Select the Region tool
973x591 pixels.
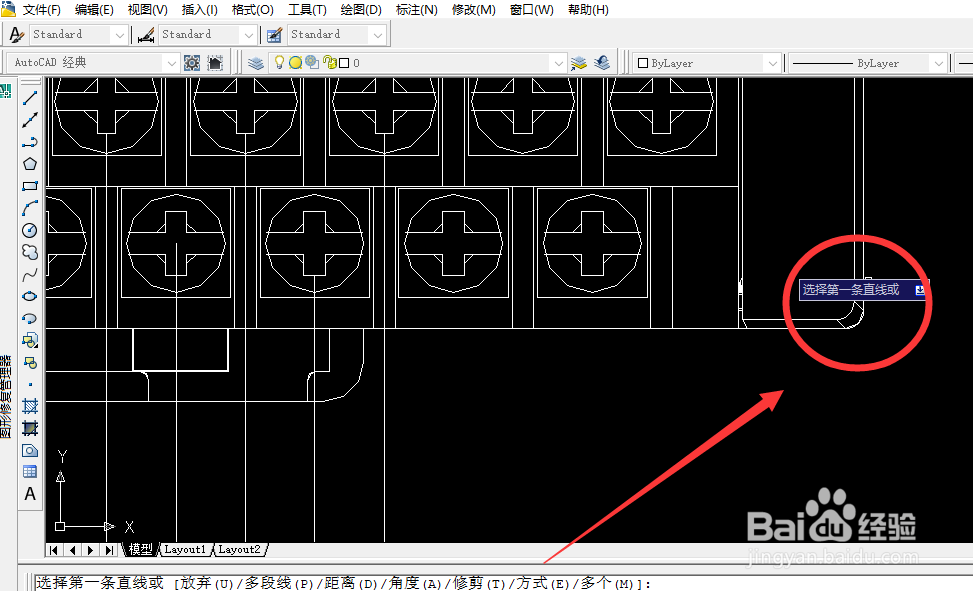(x=30, y=450)
